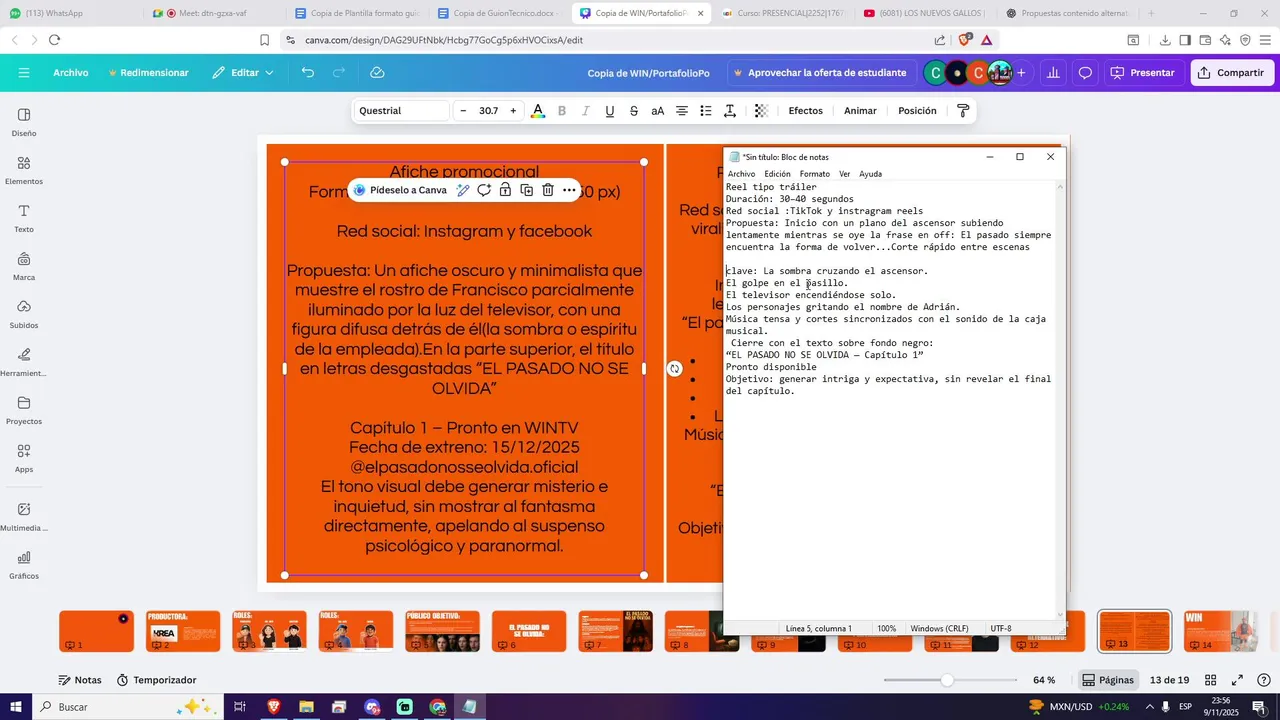Open Notepad Formato menu
Image resolution: width=1280 pixels, height=720 pixels.
814,174
